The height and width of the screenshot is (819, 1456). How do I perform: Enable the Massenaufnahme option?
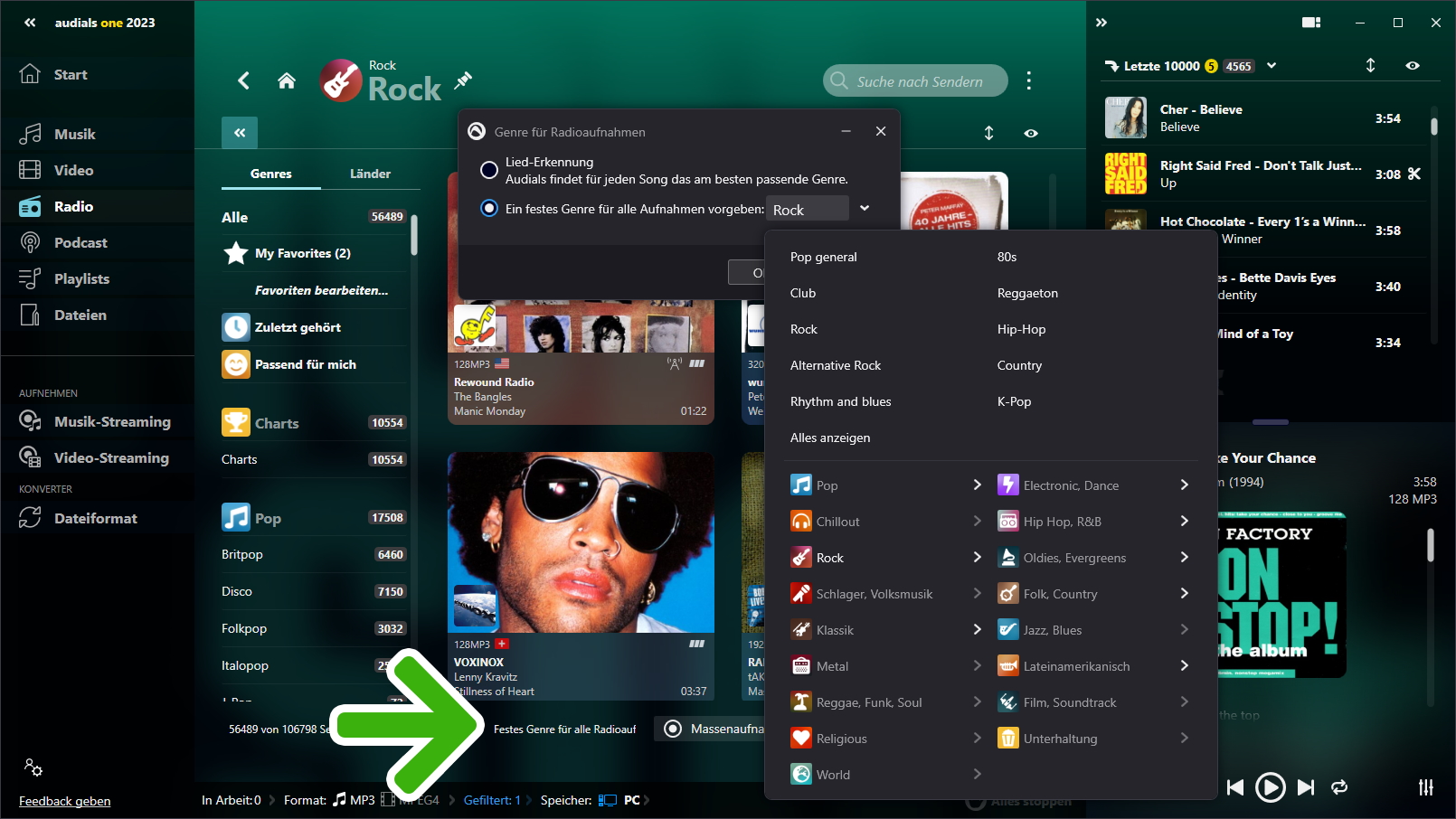click(x=673, y=729)
